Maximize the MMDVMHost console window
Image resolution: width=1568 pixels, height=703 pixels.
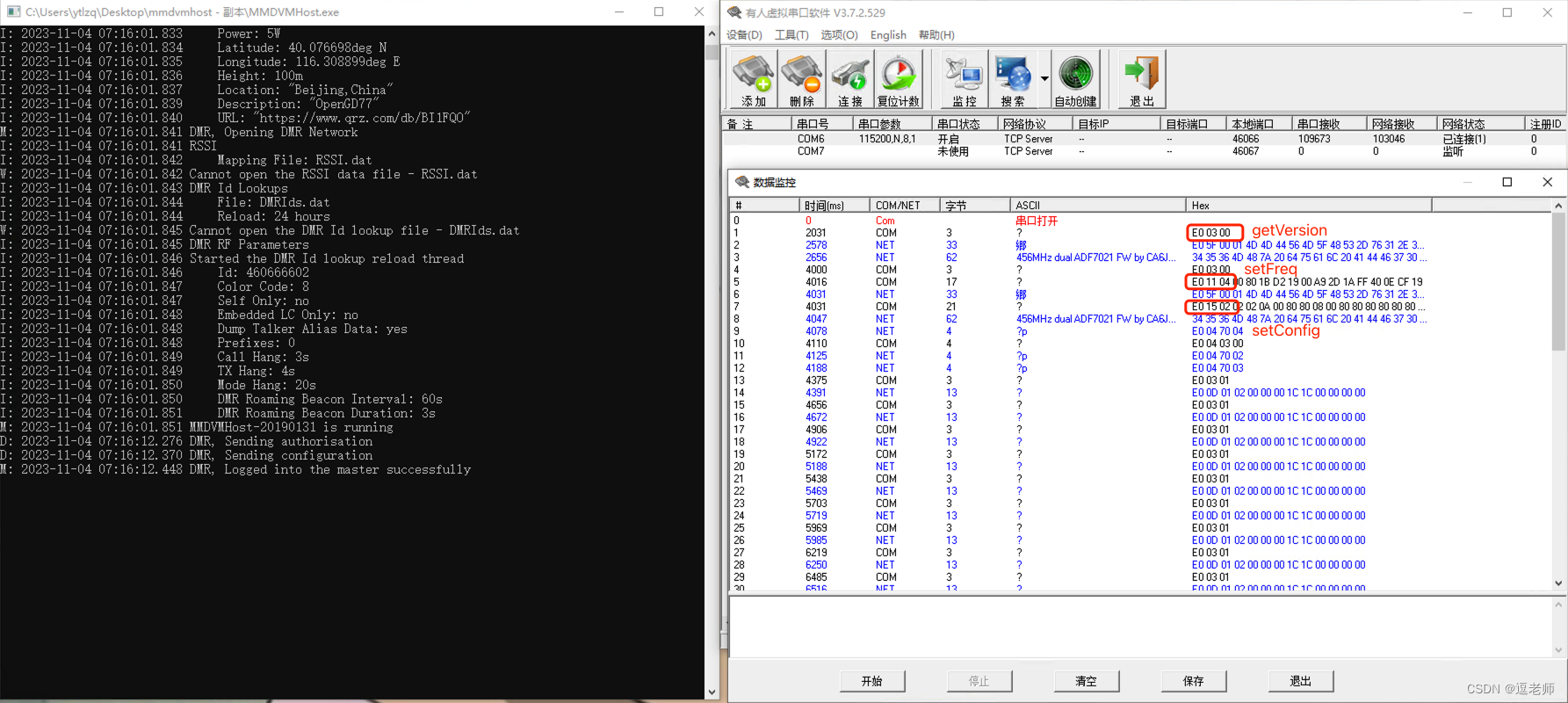coord(659,12)
